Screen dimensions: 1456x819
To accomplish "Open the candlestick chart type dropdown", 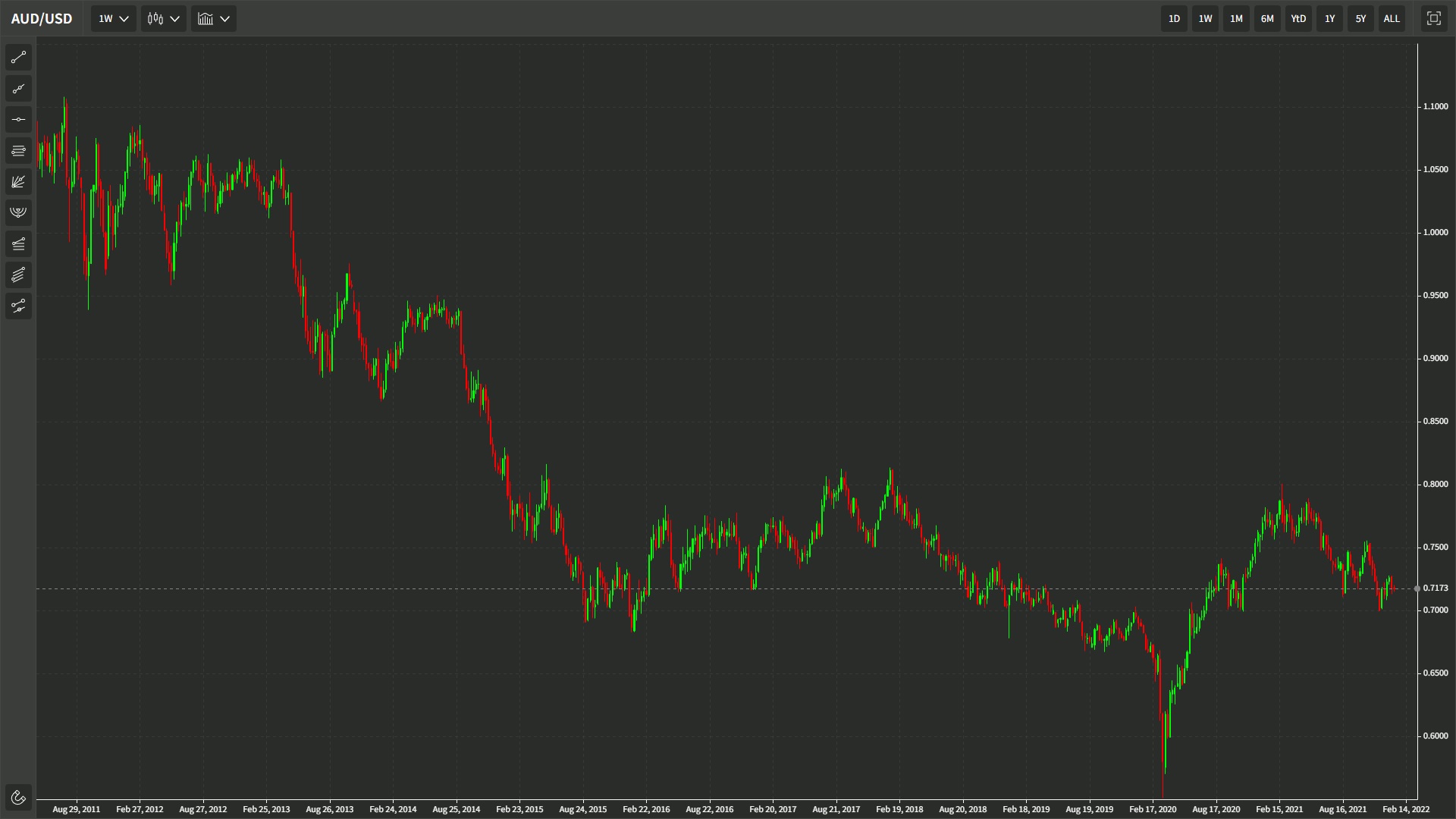I will click(163, 19).
